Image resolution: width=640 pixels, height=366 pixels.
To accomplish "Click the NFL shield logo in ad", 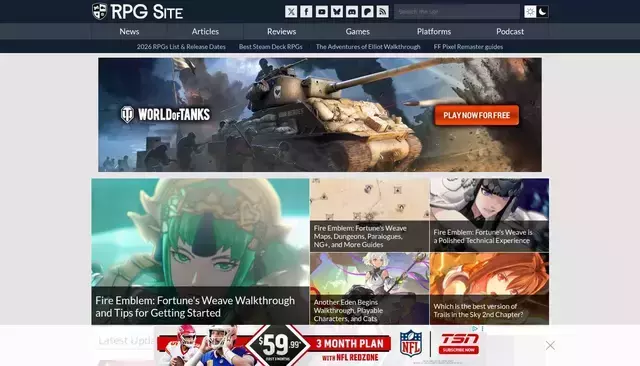I will pyautogui.click(x=411, y=343).
